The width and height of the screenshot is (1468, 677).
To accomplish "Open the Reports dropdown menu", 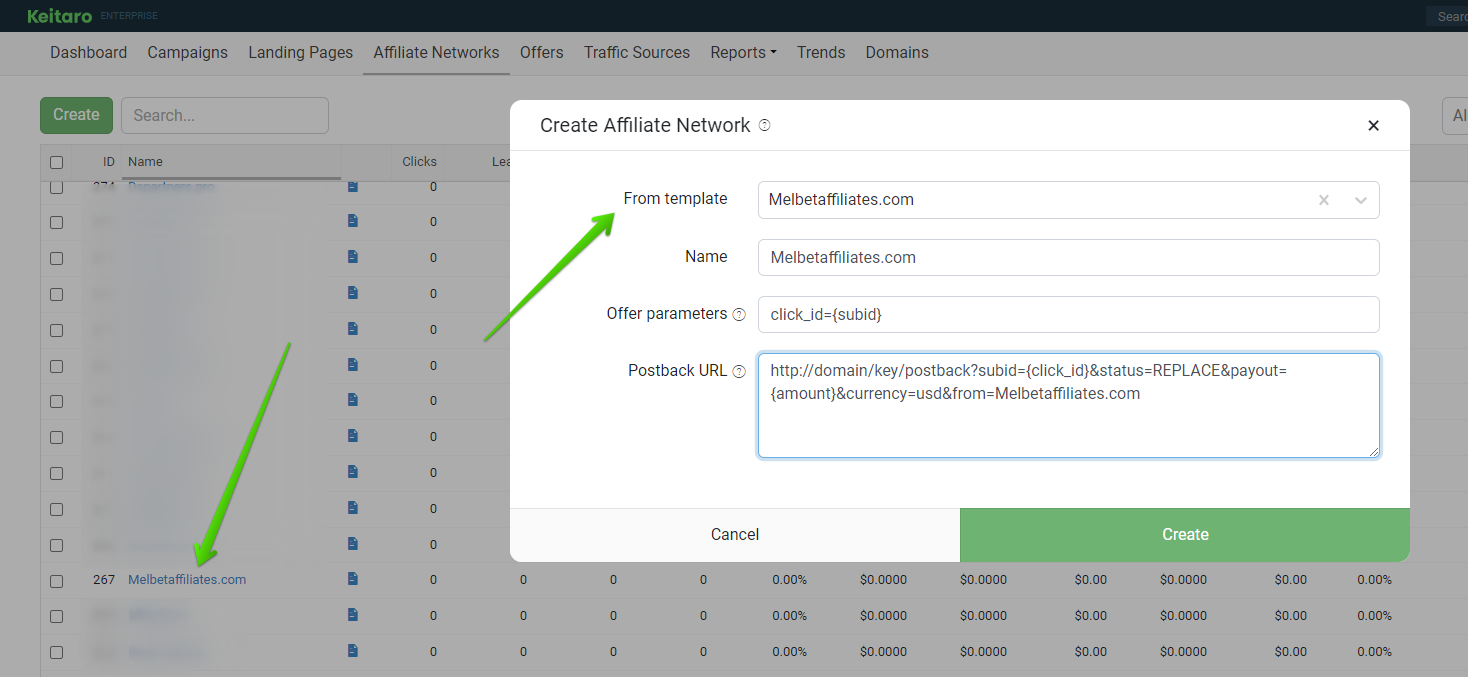I will 743,53.
